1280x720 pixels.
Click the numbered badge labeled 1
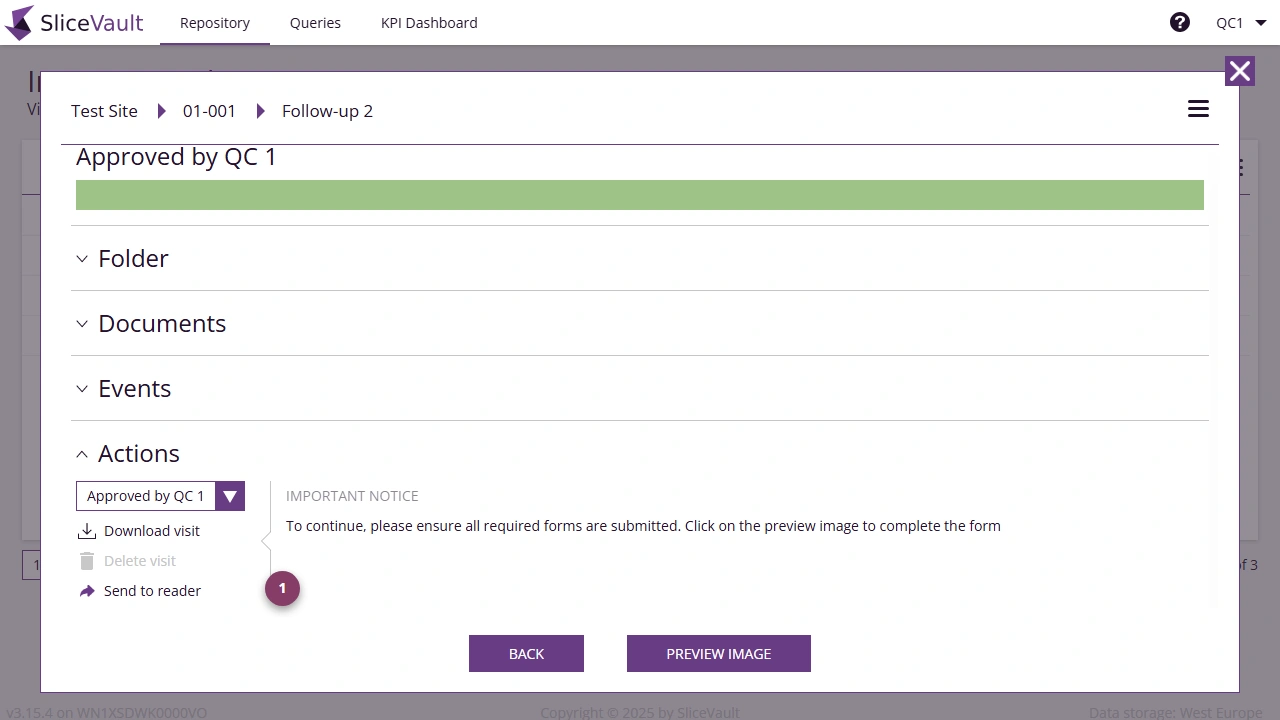282,589
